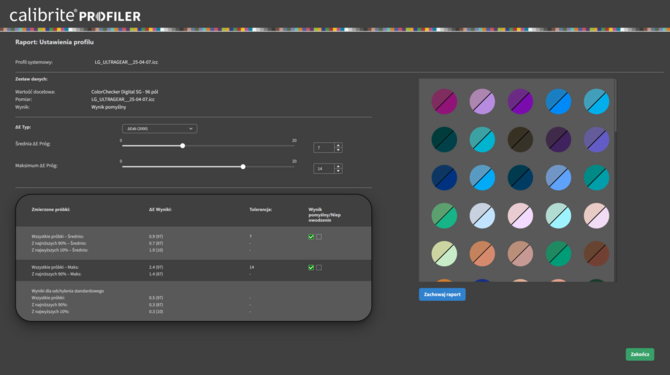Increase the maximum ΔE threshold stepper

tap(338, 166)
